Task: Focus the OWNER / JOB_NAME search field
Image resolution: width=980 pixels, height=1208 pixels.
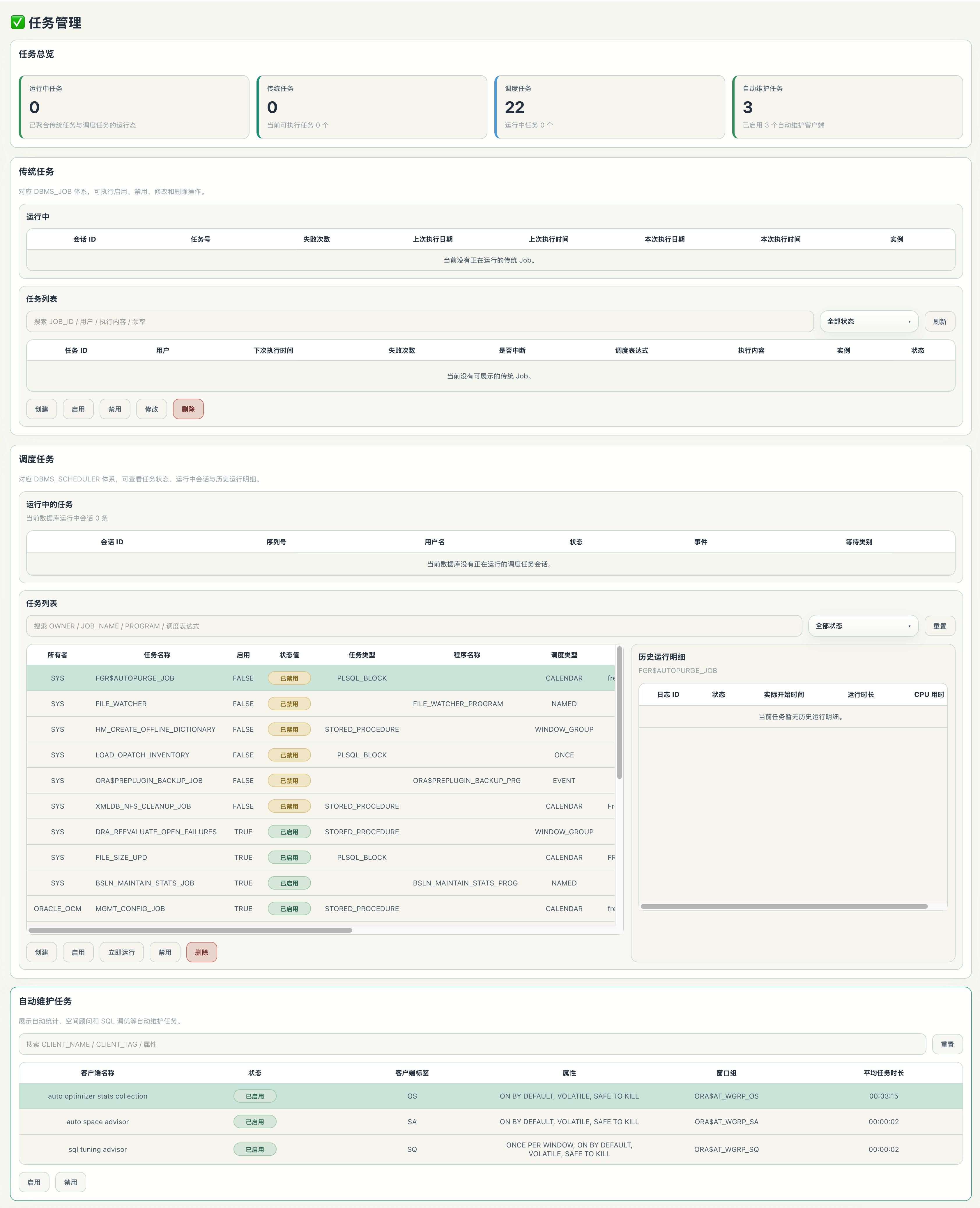Action: tap(414, 626)
